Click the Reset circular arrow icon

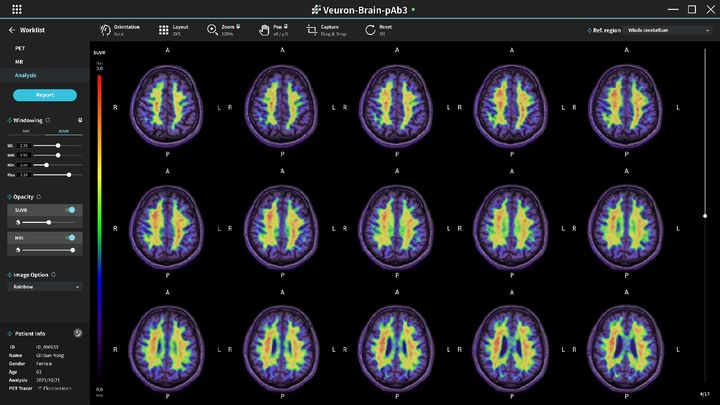click(x=370, y=30)
